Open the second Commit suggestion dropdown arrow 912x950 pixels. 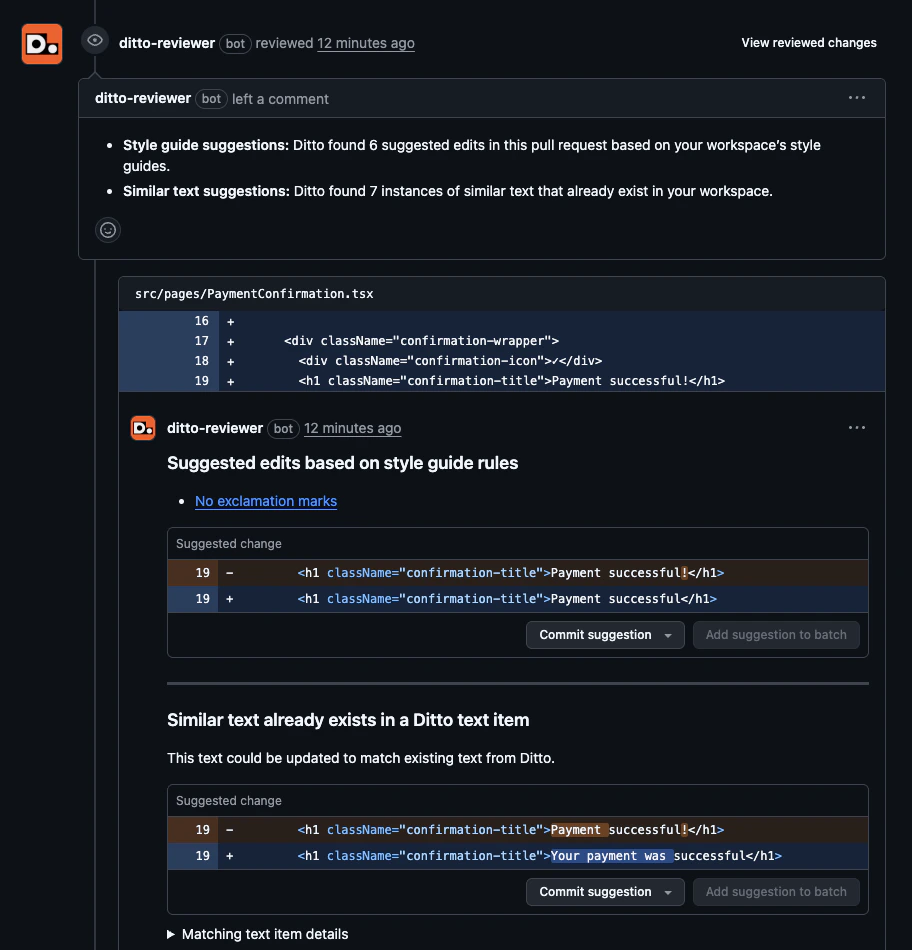(670, 891)
